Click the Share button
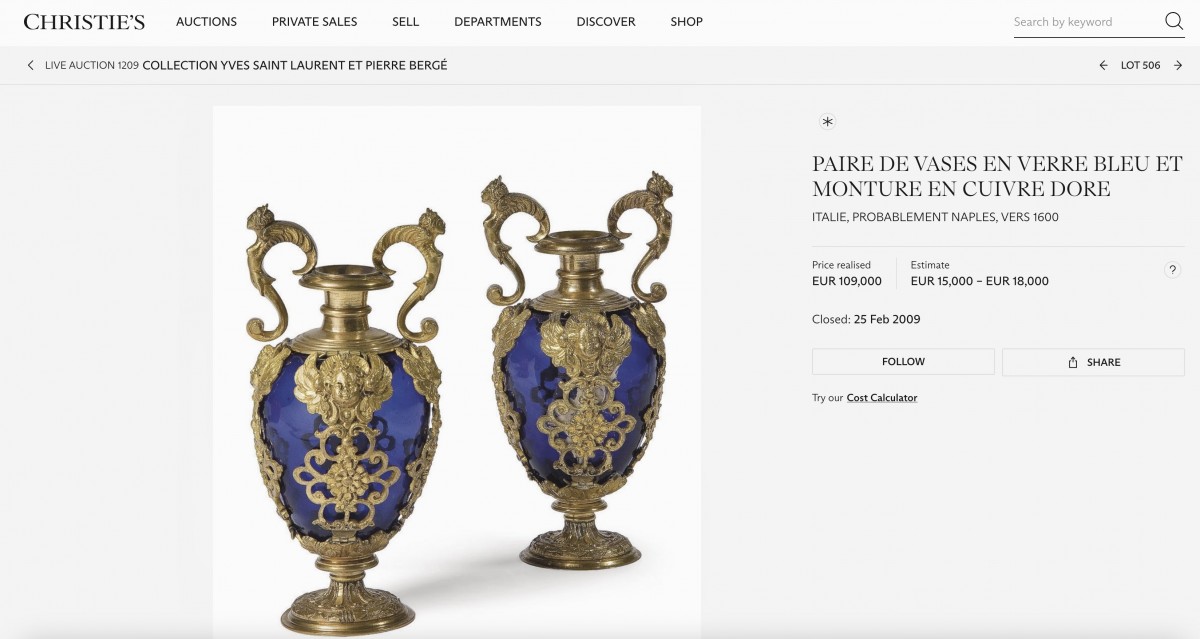Screen dimensions: 1200x639 1093,362
